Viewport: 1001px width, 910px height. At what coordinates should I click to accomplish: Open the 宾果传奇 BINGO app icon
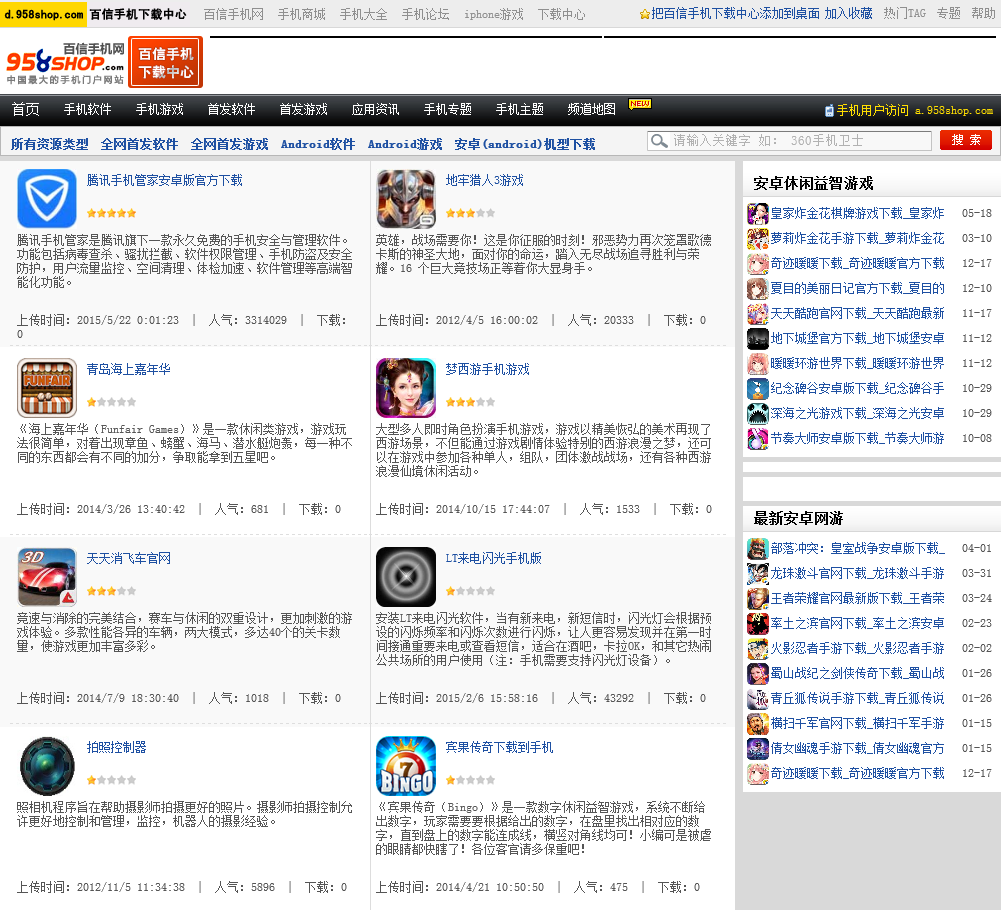click(405, 766)
